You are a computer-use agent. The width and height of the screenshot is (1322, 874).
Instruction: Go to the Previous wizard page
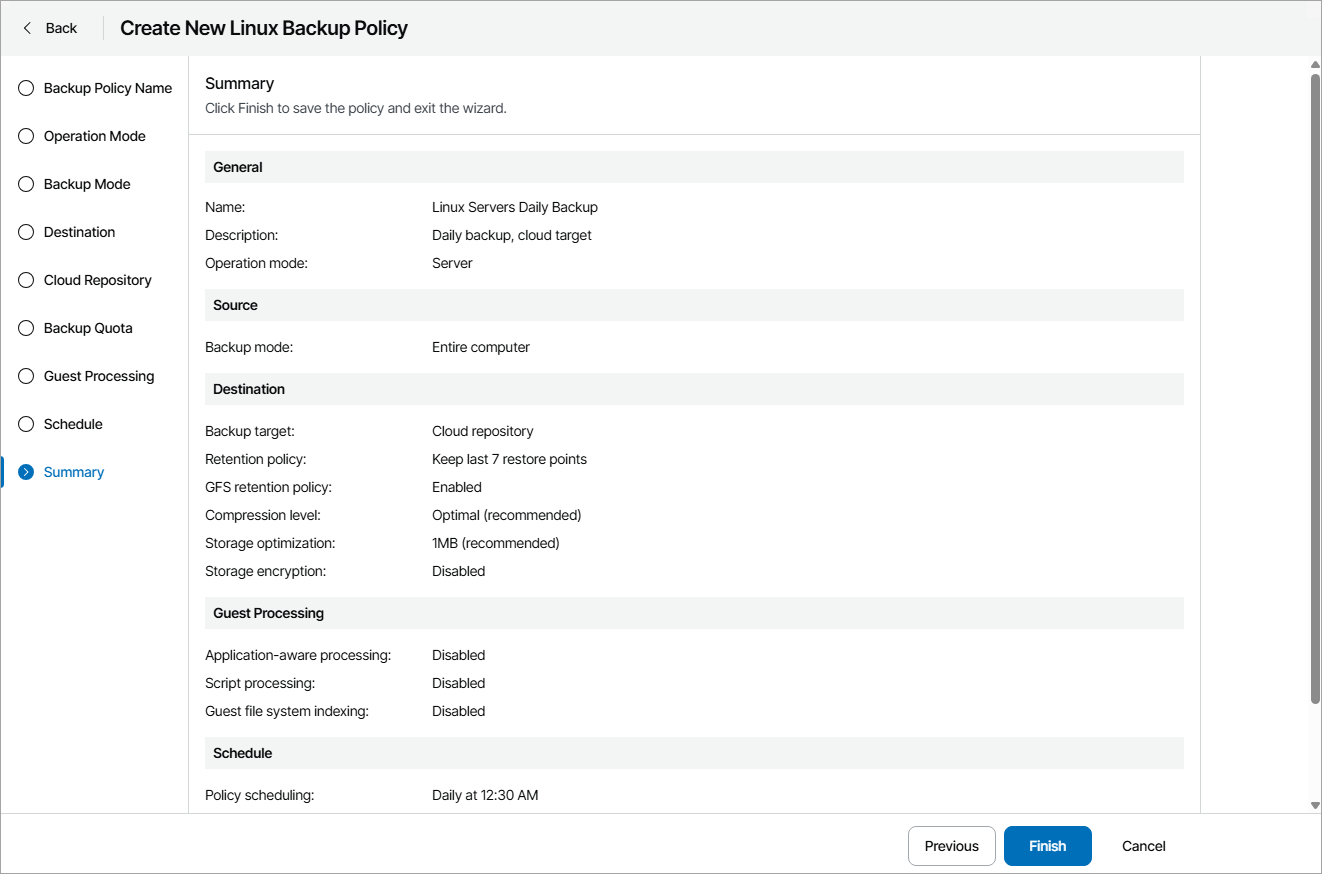[951, 846]
